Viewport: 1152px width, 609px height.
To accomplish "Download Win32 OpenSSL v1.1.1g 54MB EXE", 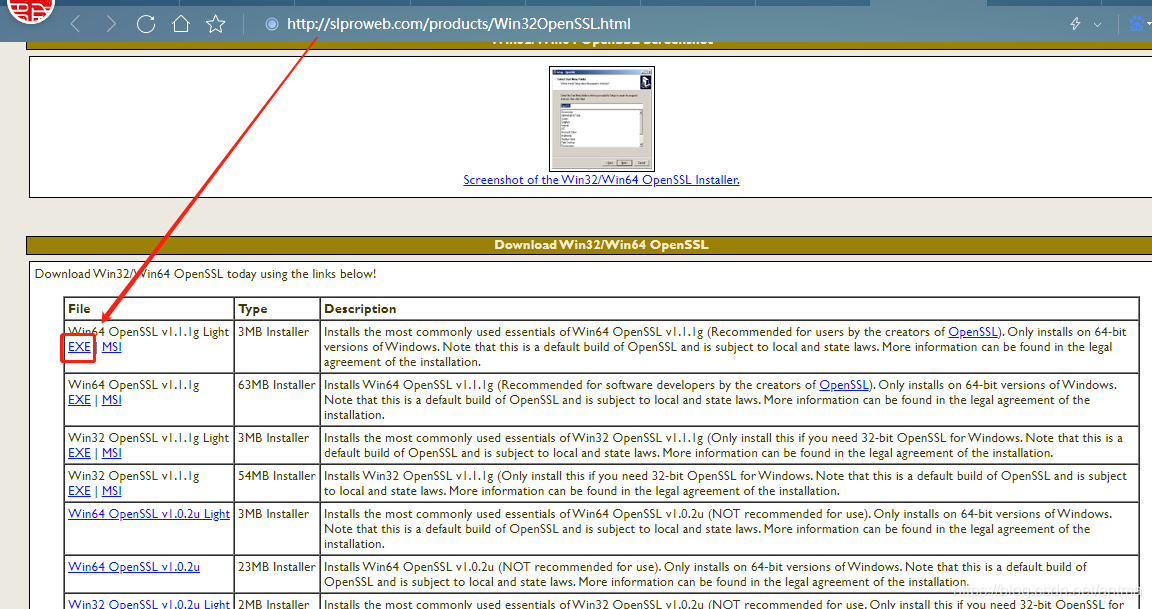I will pos(79,491).
